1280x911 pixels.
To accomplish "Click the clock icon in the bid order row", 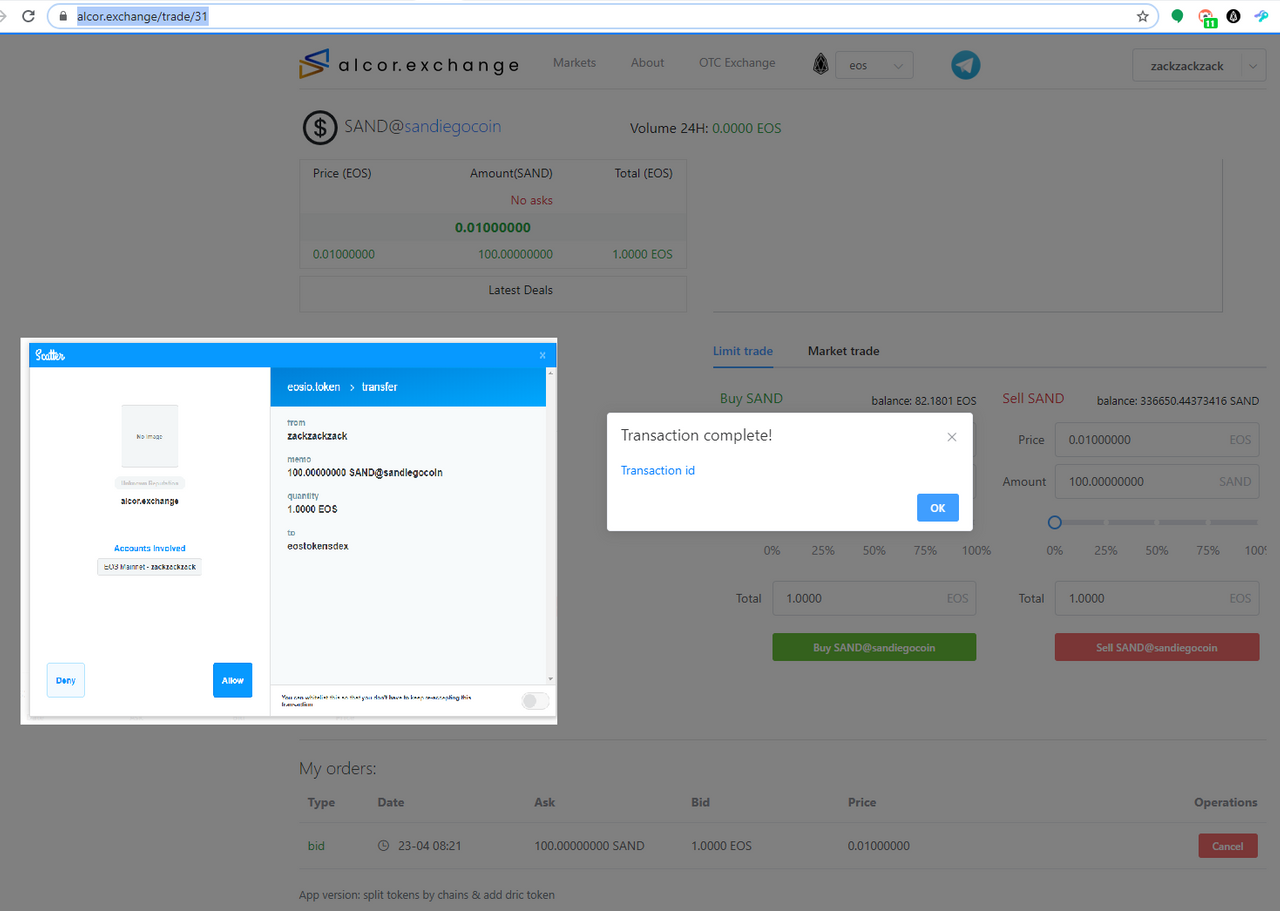I will click(x=383, y=846).
